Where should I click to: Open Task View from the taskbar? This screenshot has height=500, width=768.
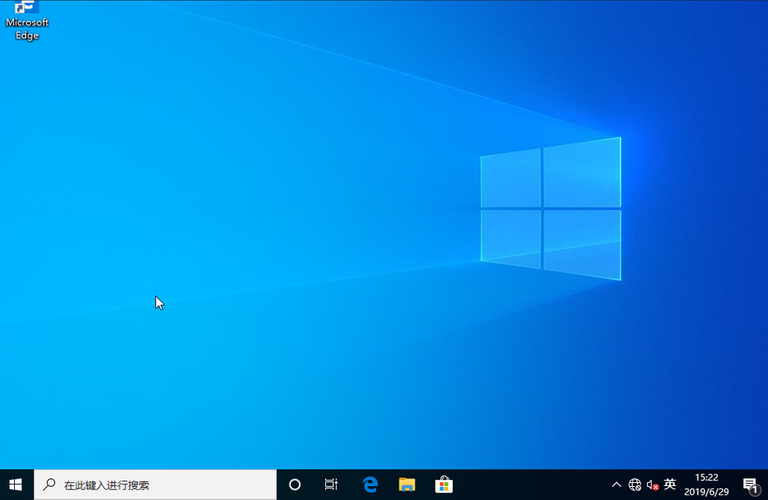(331, 484)
